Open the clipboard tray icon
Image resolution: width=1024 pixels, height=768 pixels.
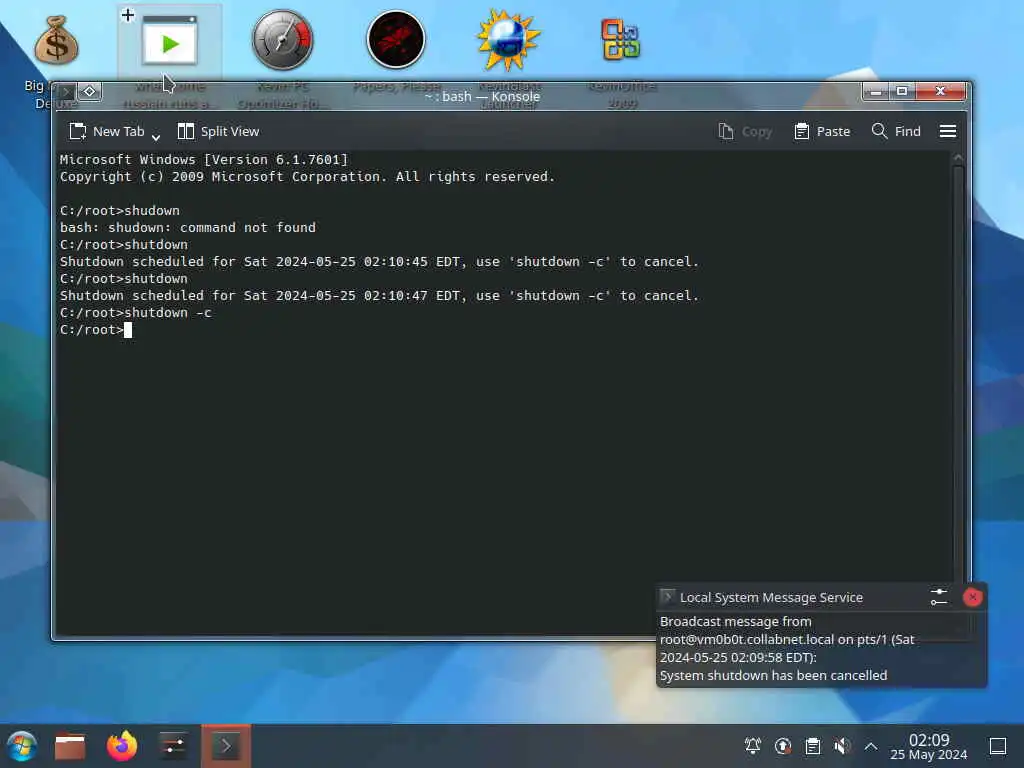pyautogui.click(x=812, y=746)
